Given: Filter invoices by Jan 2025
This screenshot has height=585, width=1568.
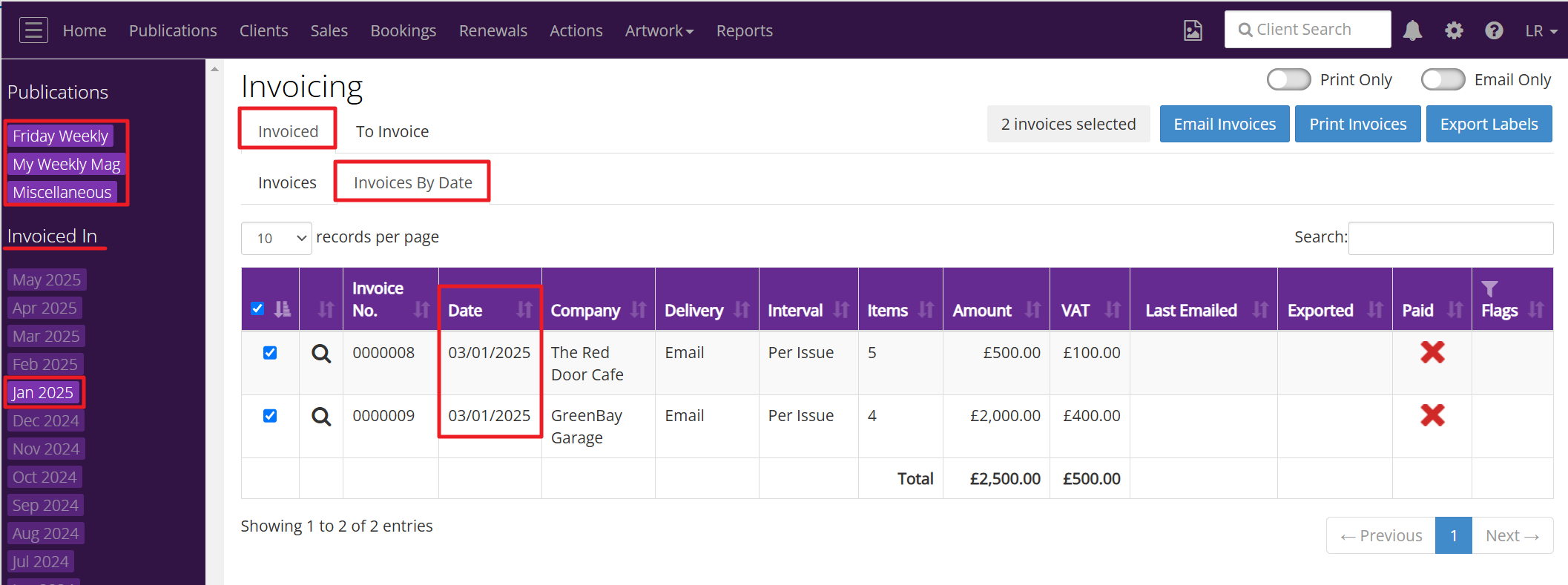Looking at the screenshot, I should [43, 392].
